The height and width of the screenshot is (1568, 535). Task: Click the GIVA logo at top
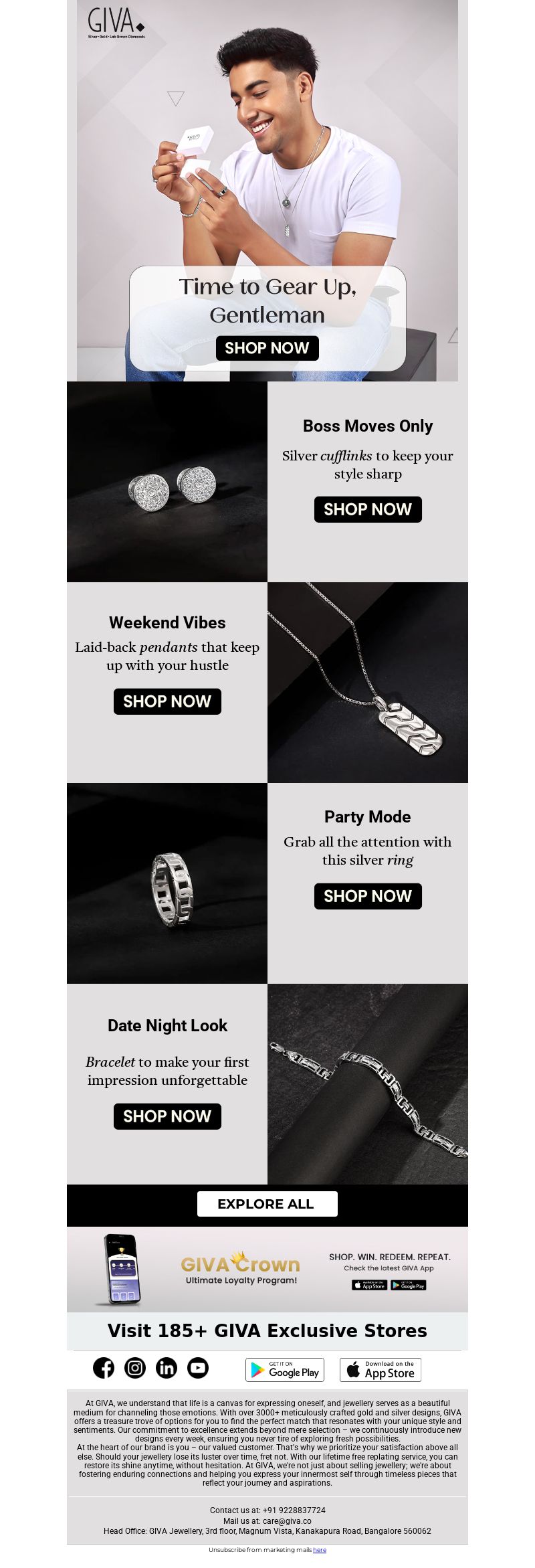pos(116,23)
